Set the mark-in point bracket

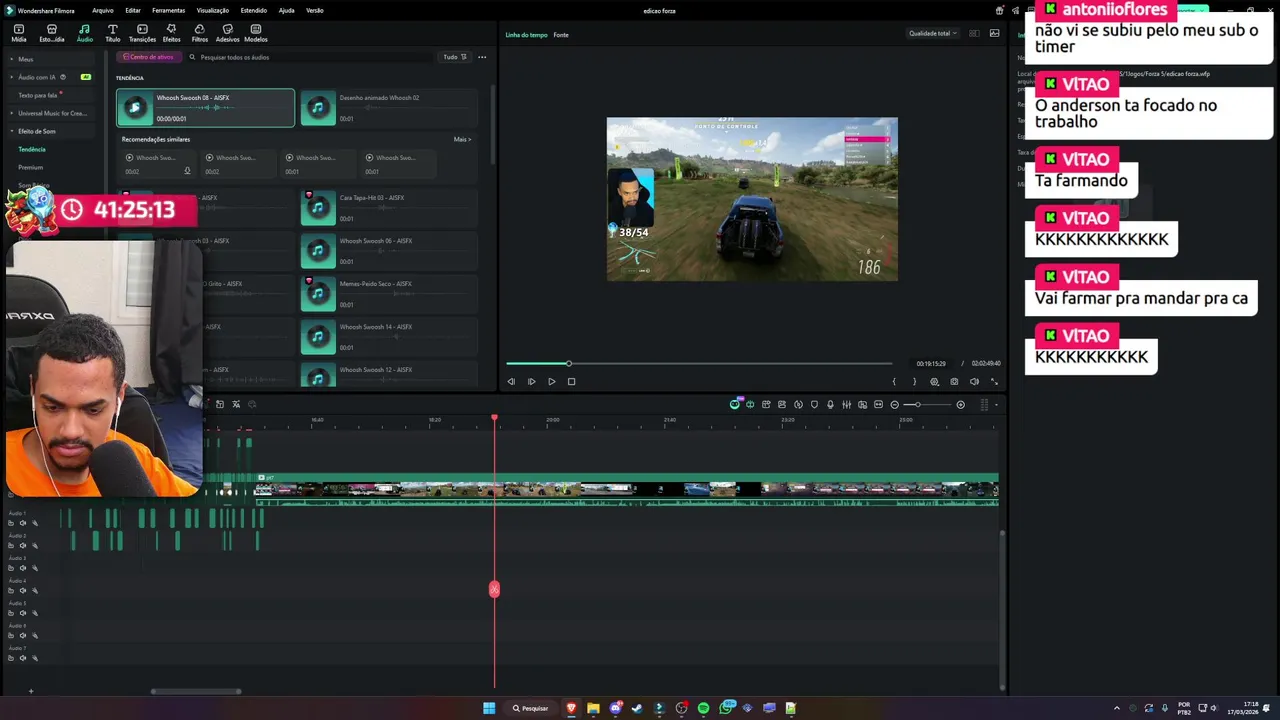894,381
